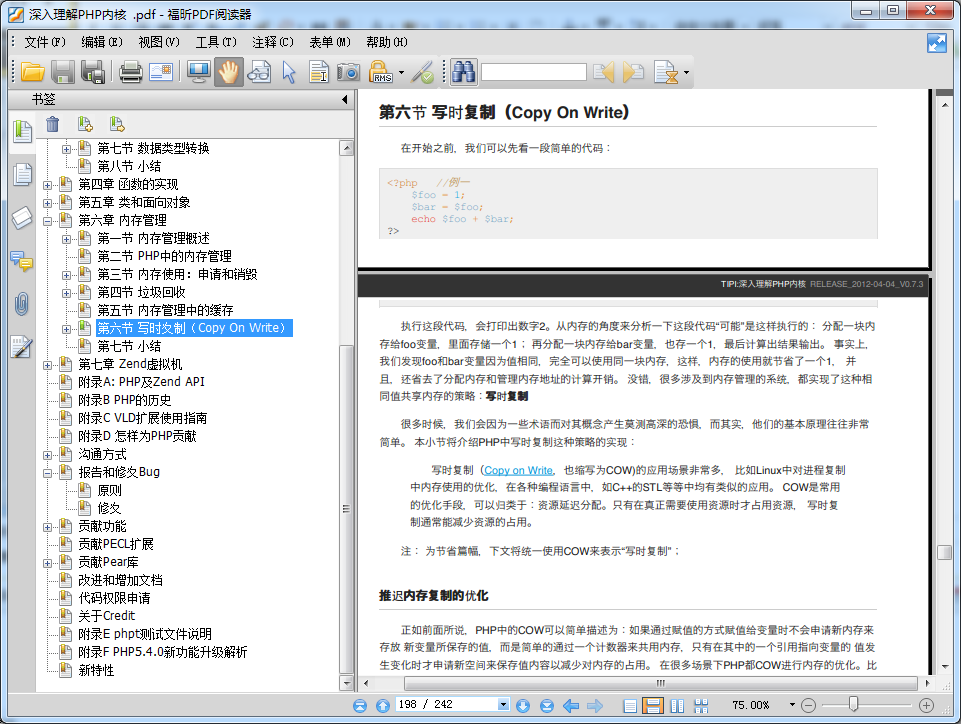Activate the Hand tool
The image size is (961, 724).
pos(229,72)
